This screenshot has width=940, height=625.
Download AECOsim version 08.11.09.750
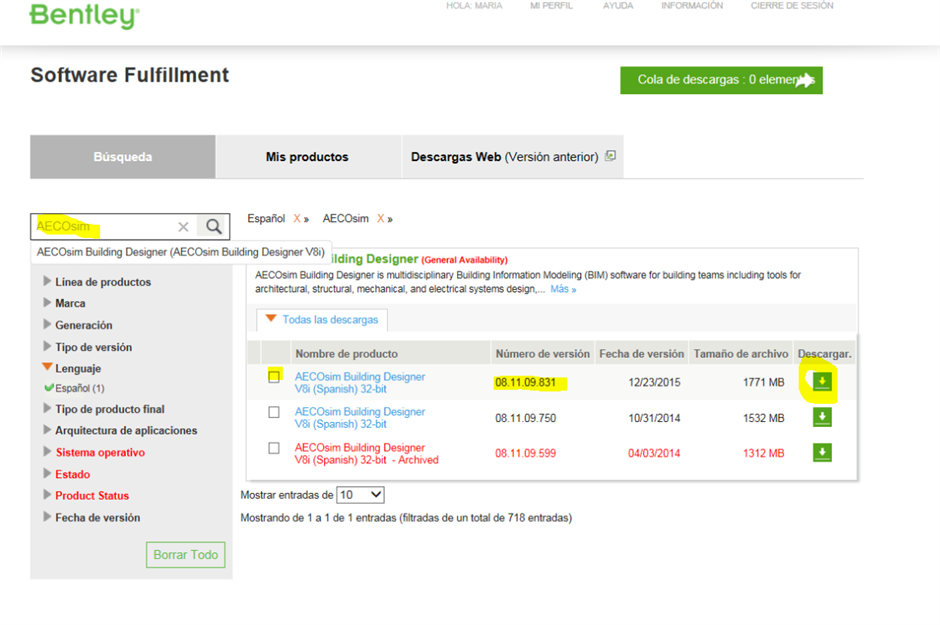[x=822, y=417]
